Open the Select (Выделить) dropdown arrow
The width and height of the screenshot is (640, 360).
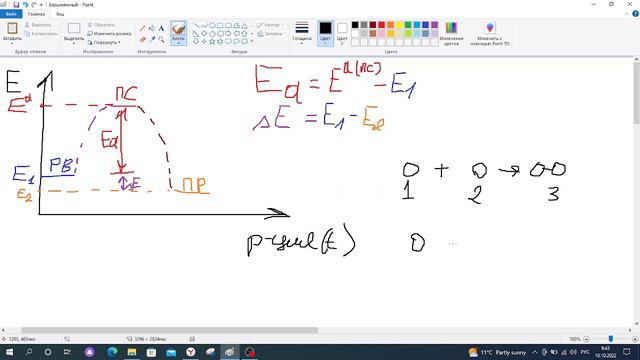coord(74,43)
